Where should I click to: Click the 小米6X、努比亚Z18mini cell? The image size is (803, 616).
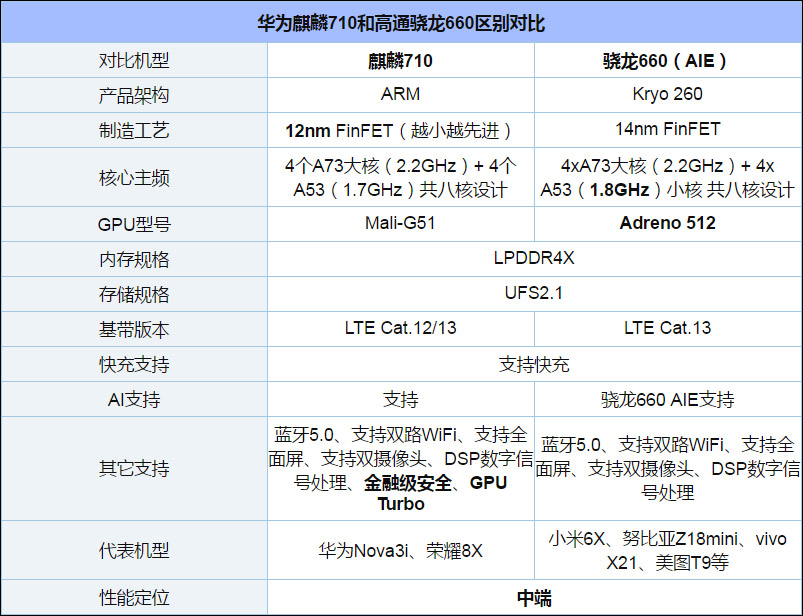pyautogui.click(x=667, y=550)
